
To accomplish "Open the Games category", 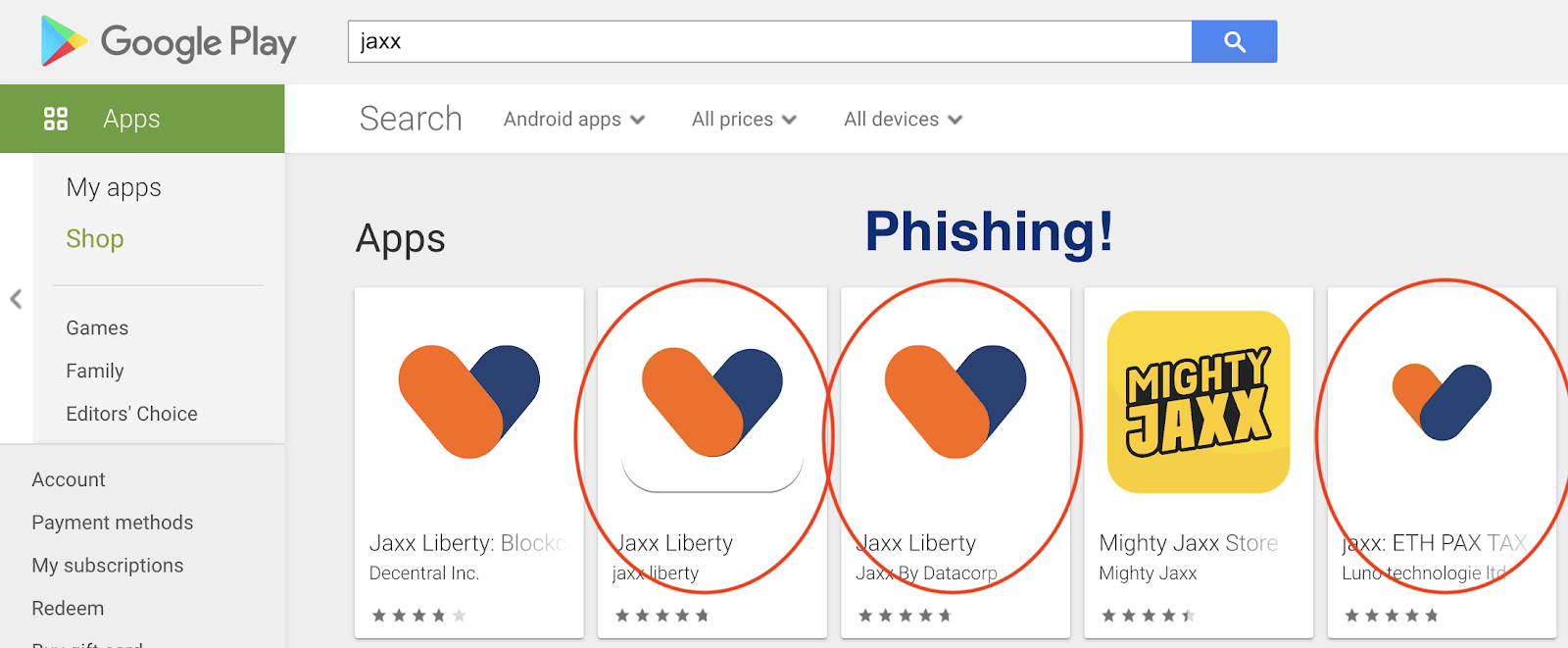I will point(97,328).
